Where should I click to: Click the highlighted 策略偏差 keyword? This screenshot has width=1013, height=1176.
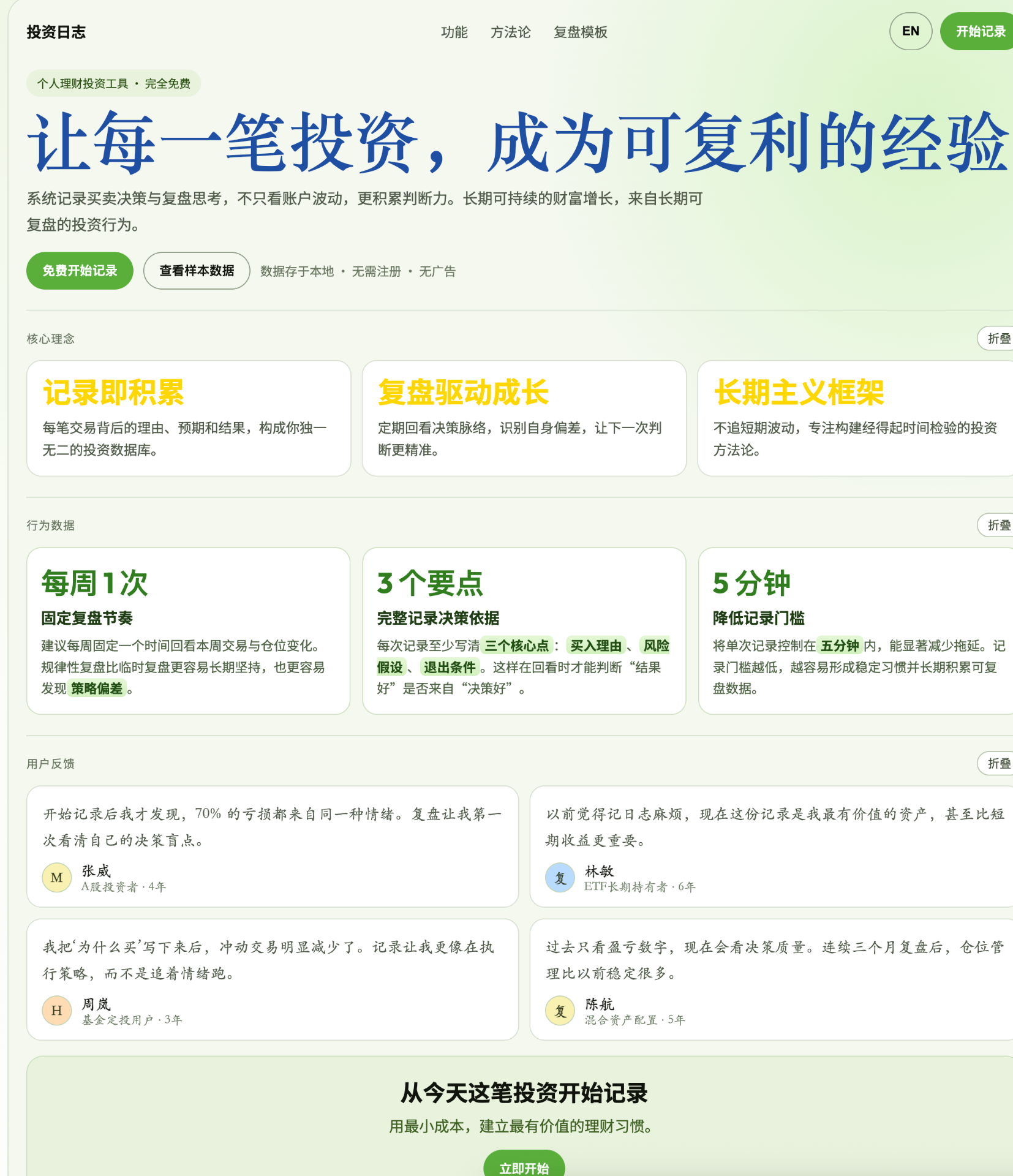pos(97,688)
